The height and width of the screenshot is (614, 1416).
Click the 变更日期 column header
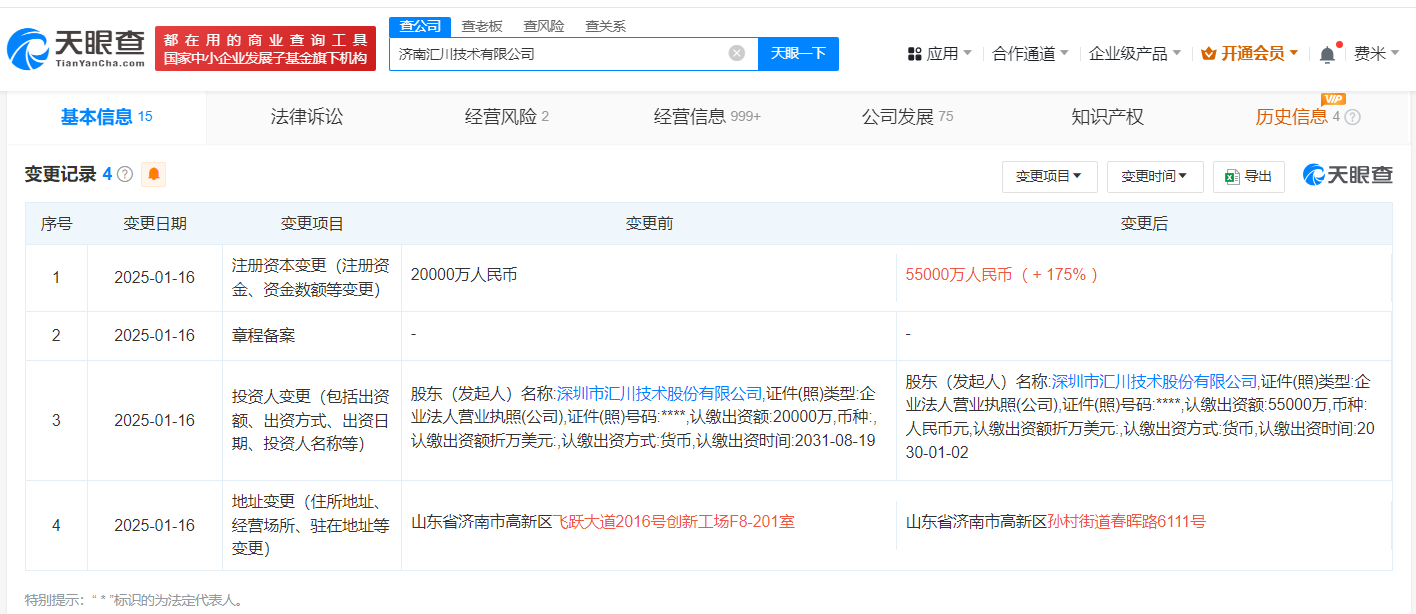pos(154,224)
